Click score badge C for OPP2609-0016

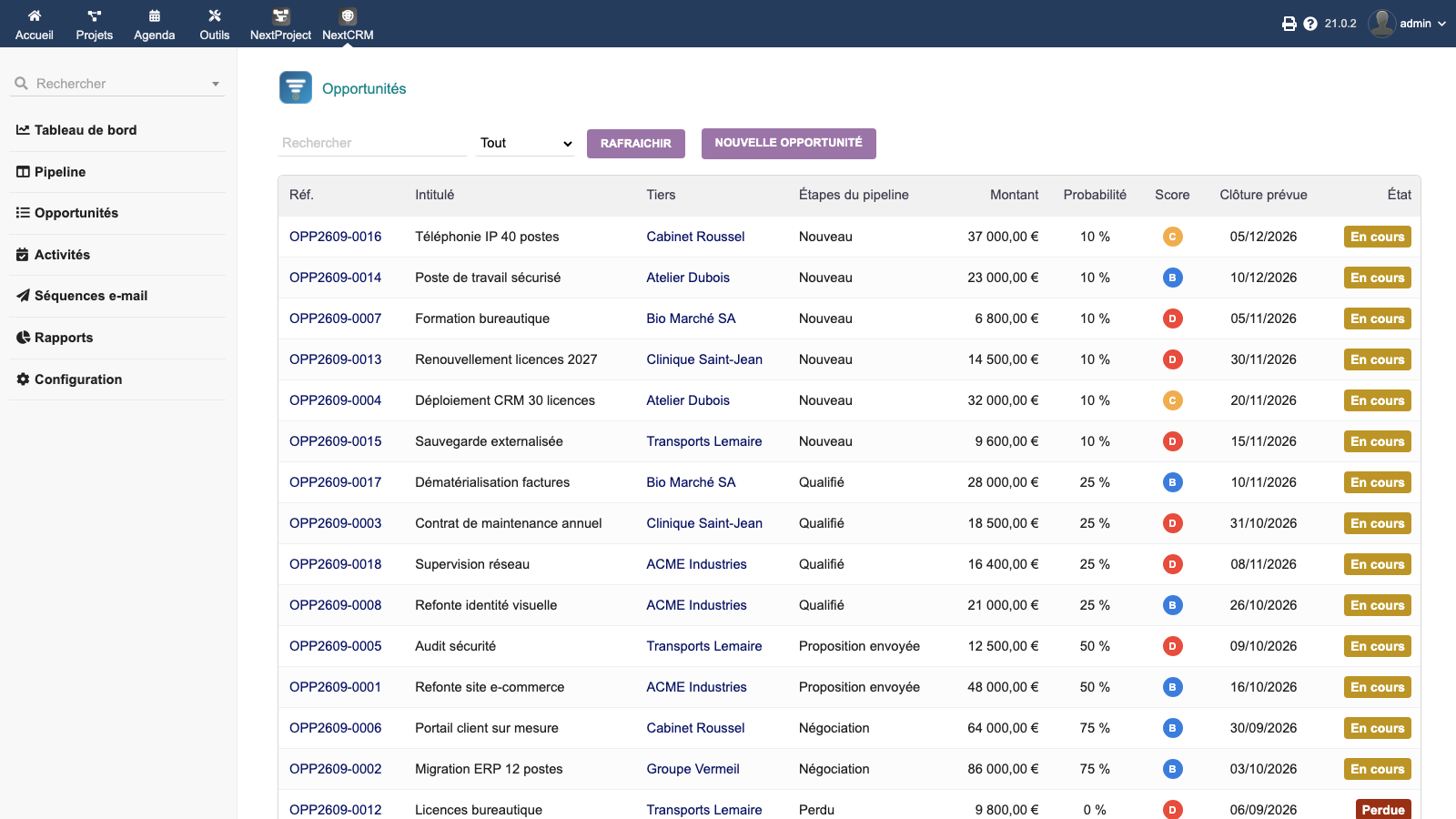coord(1172,237)
